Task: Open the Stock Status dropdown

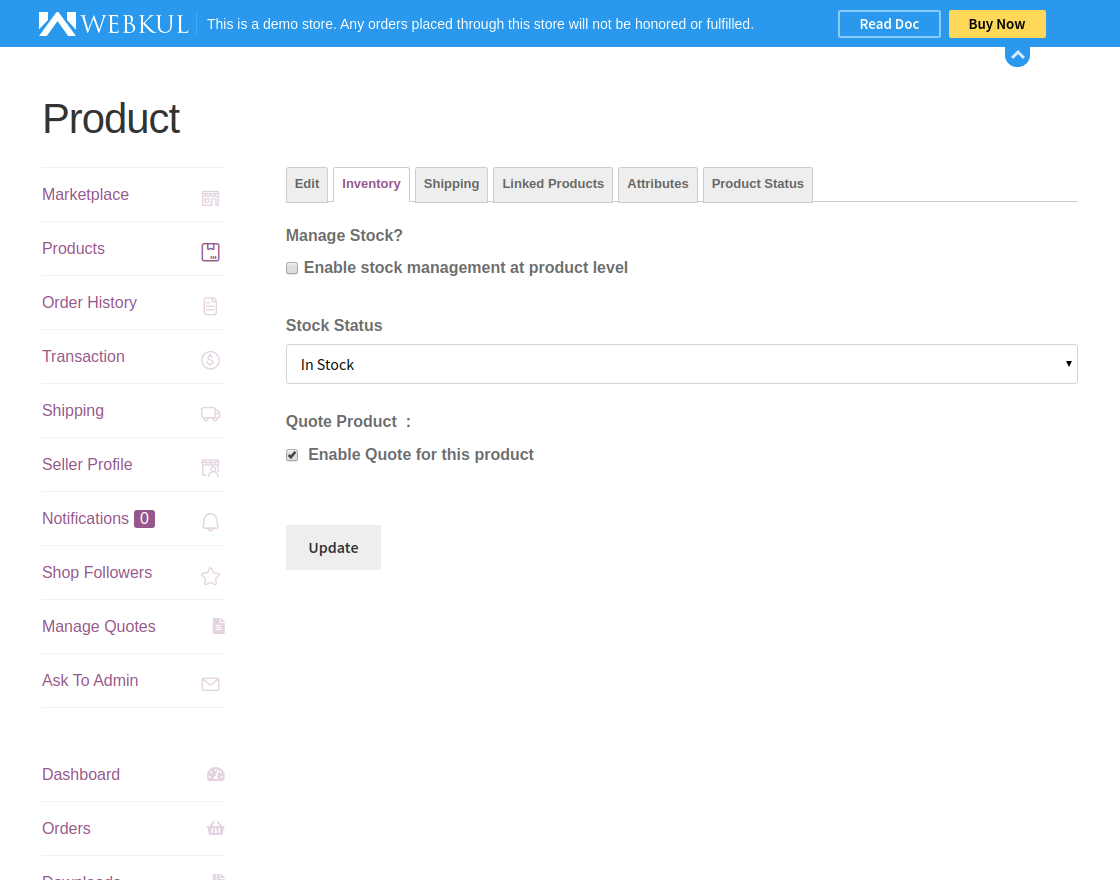Action: coord(681,364)
